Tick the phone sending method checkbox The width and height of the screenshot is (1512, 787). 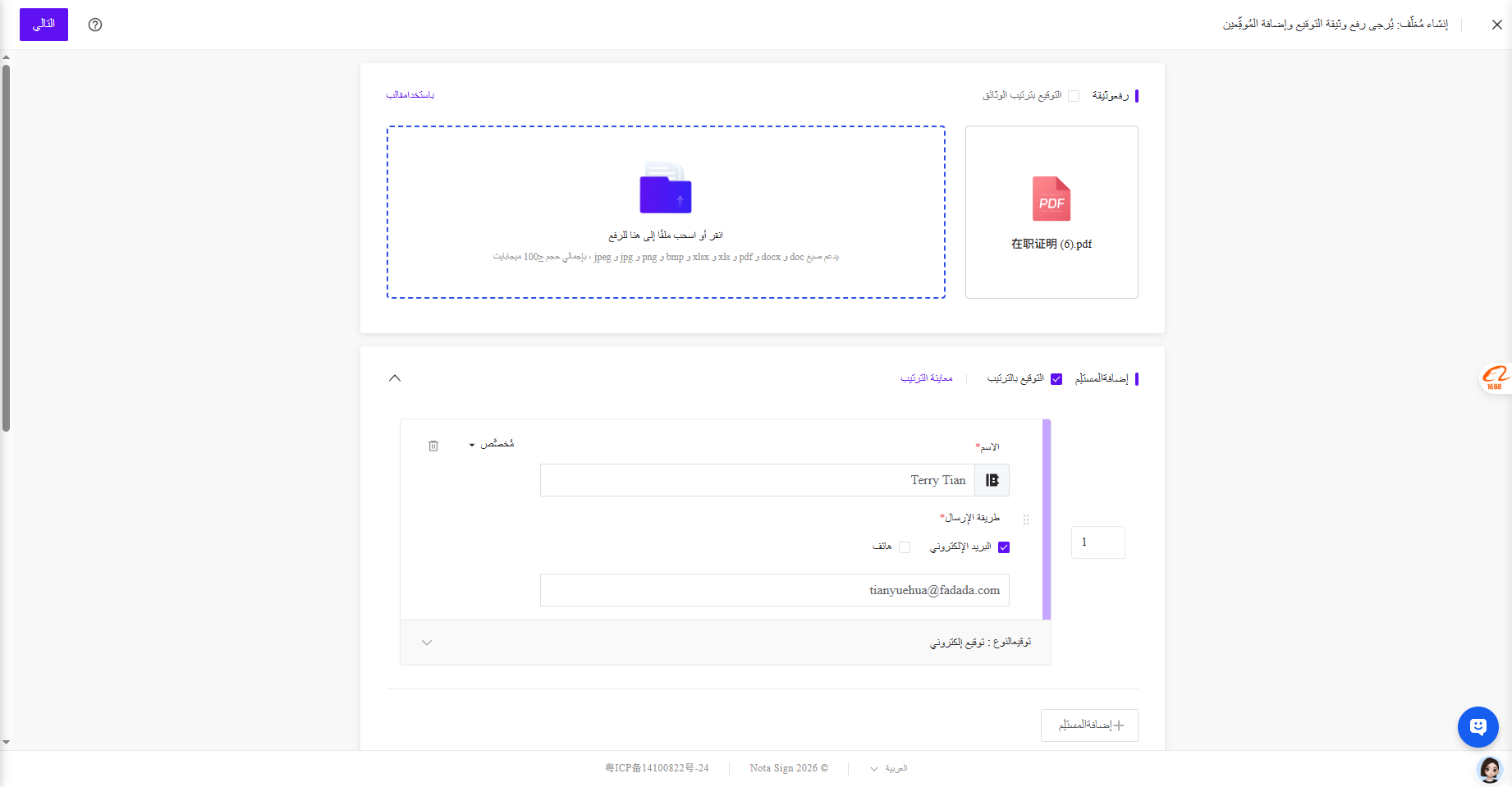[905, 547]
